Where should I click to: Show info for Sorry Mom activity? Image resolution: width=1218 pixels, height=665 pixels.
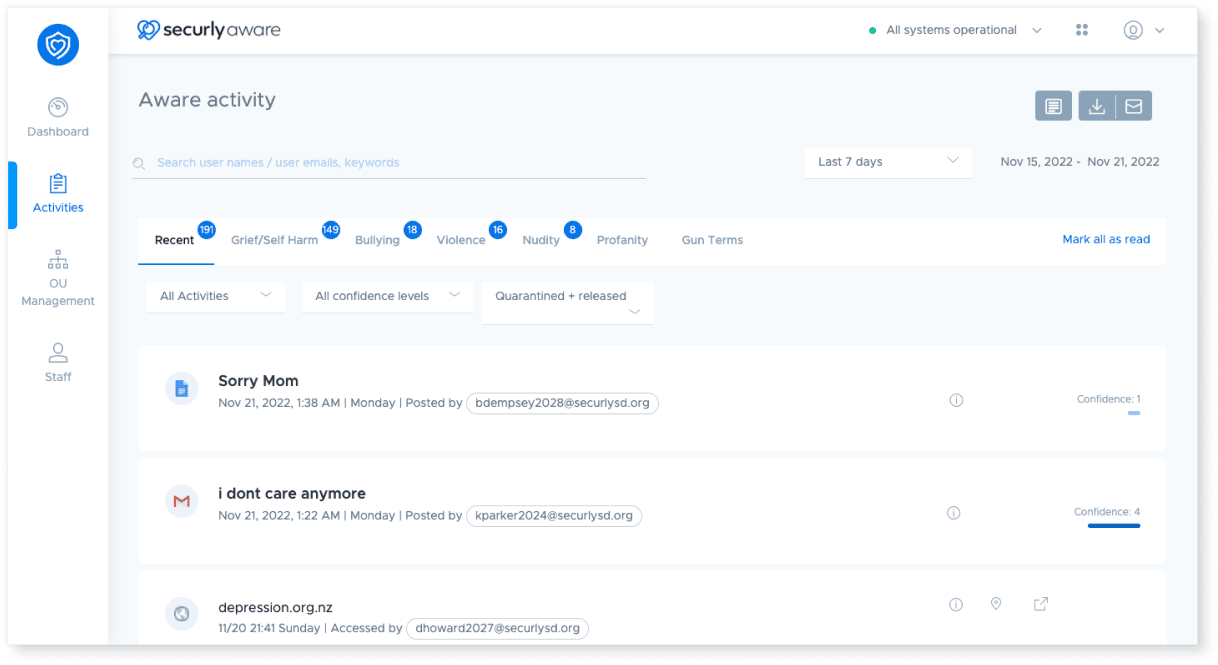click(956, 400)
